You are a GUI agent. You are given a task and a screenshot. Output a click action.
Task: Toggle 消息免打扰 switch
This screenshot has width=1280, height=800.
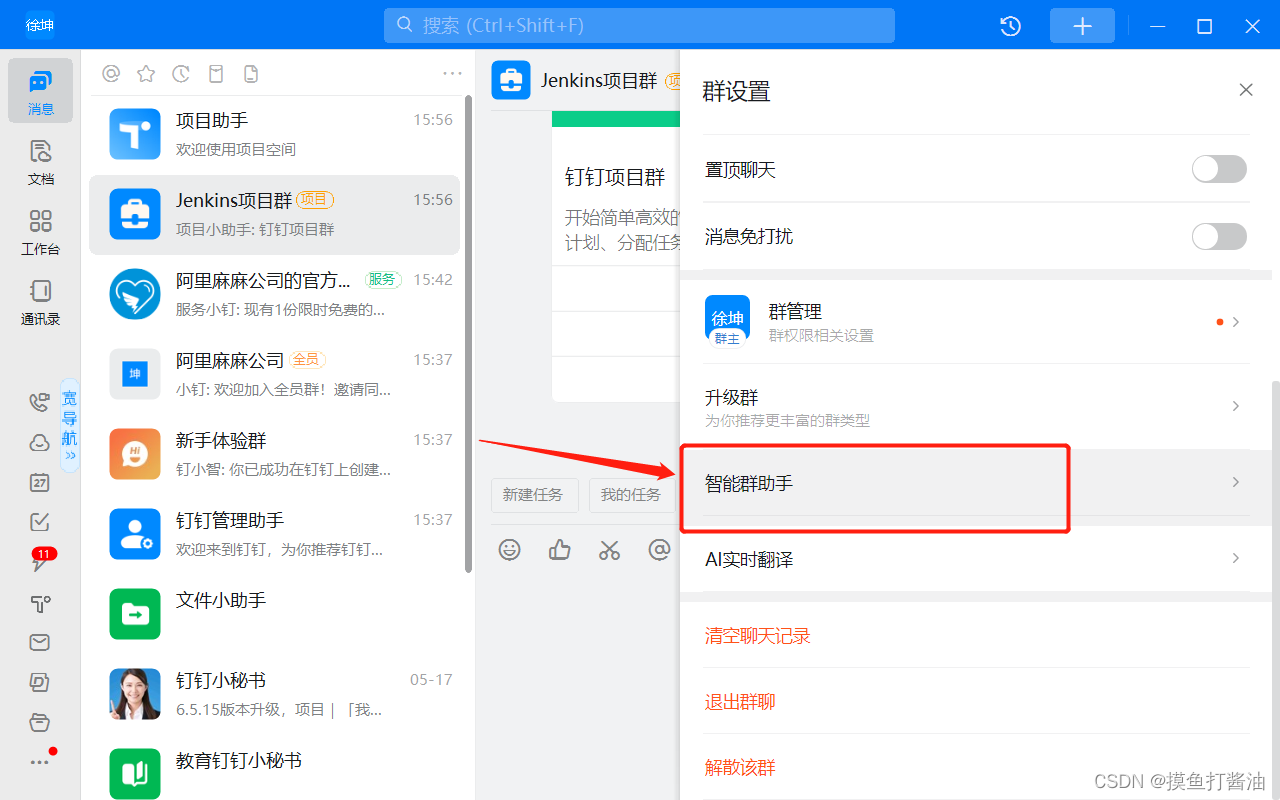tap(1219, 236)
